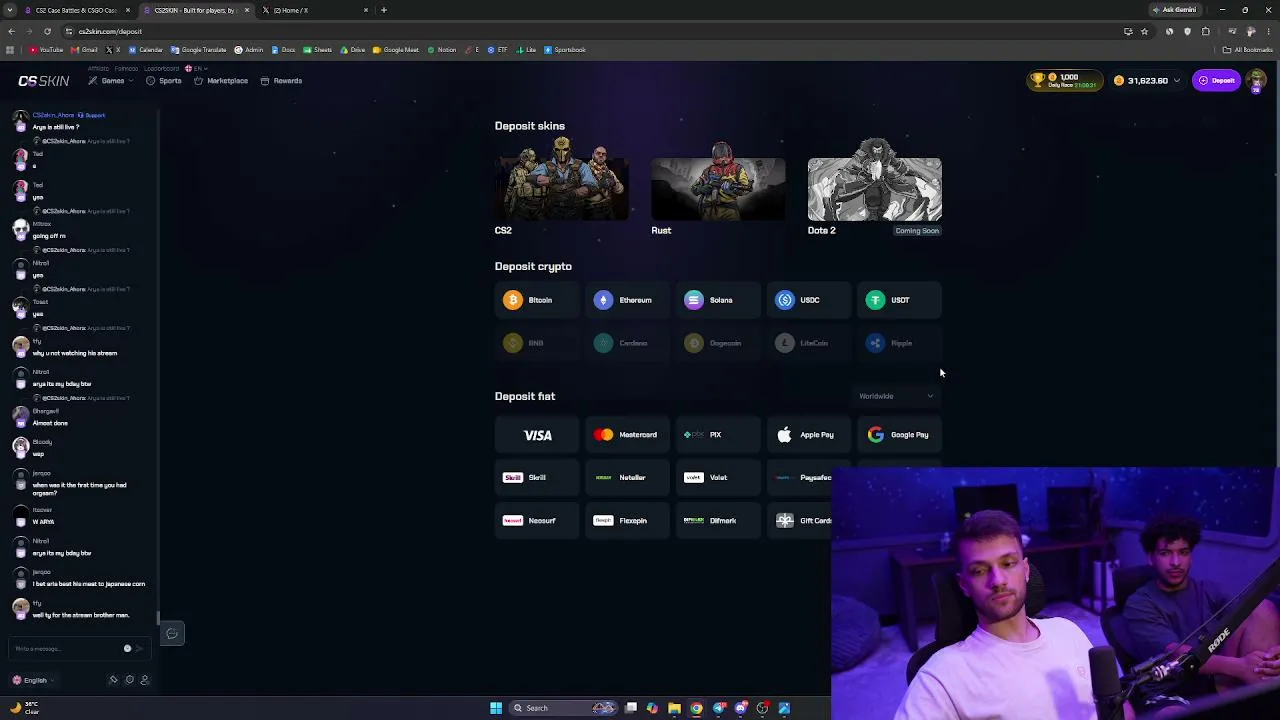Click the Ask Gemini button

pyautogui.click(x=1174, y=10)
